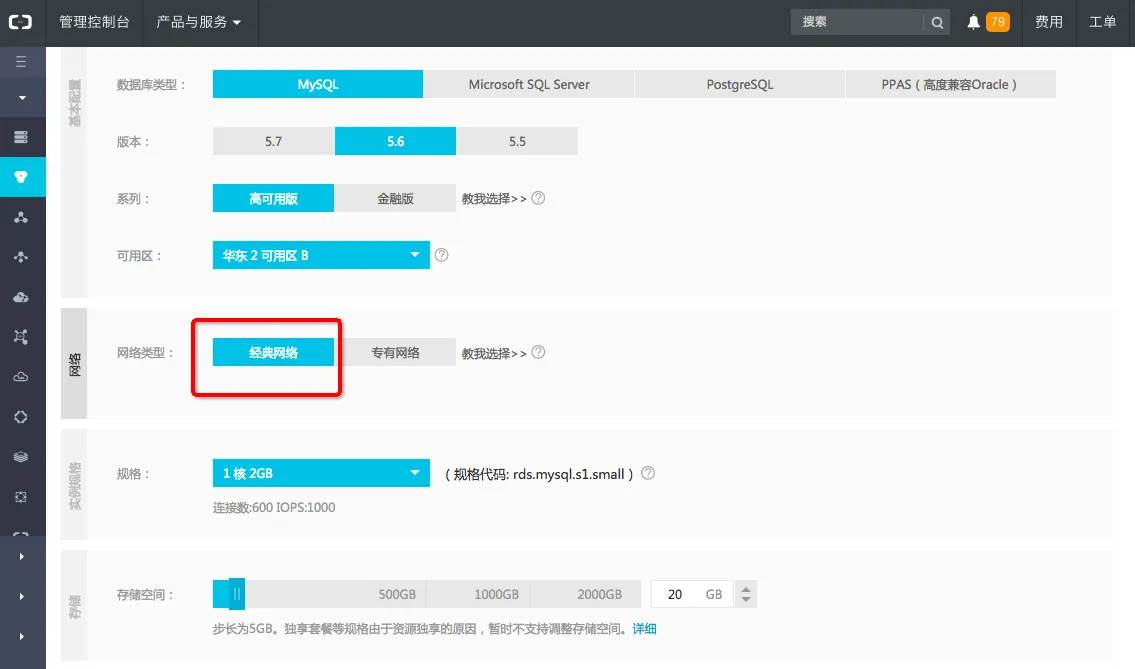1135x669 pixels.
Task: Set storage slider to 500GB mark
Action: point(397,594)
